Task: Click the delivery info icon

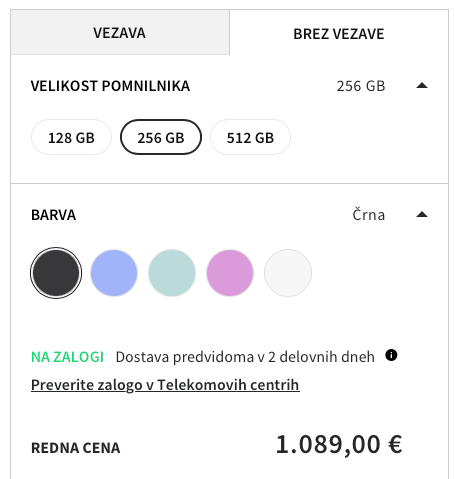Action: [391, 355]
